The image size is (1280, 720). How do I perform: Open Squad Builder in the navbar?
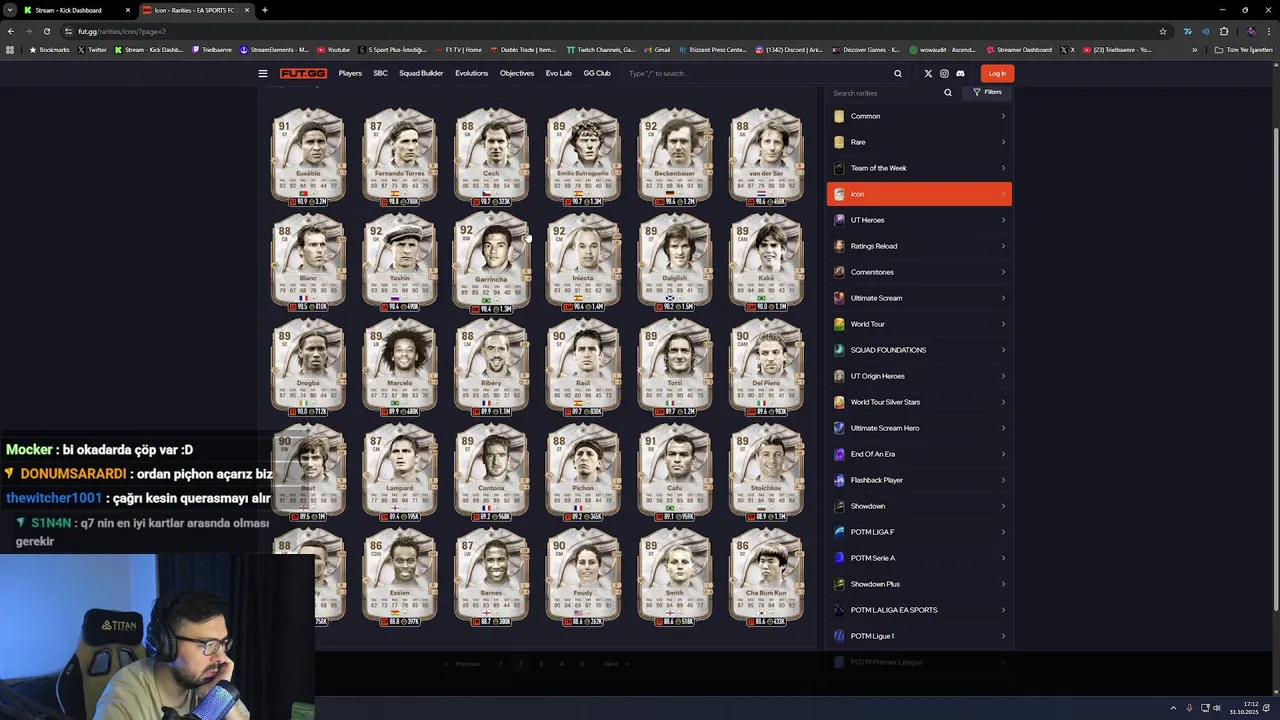pyautogui.click(x=421, y=73)
